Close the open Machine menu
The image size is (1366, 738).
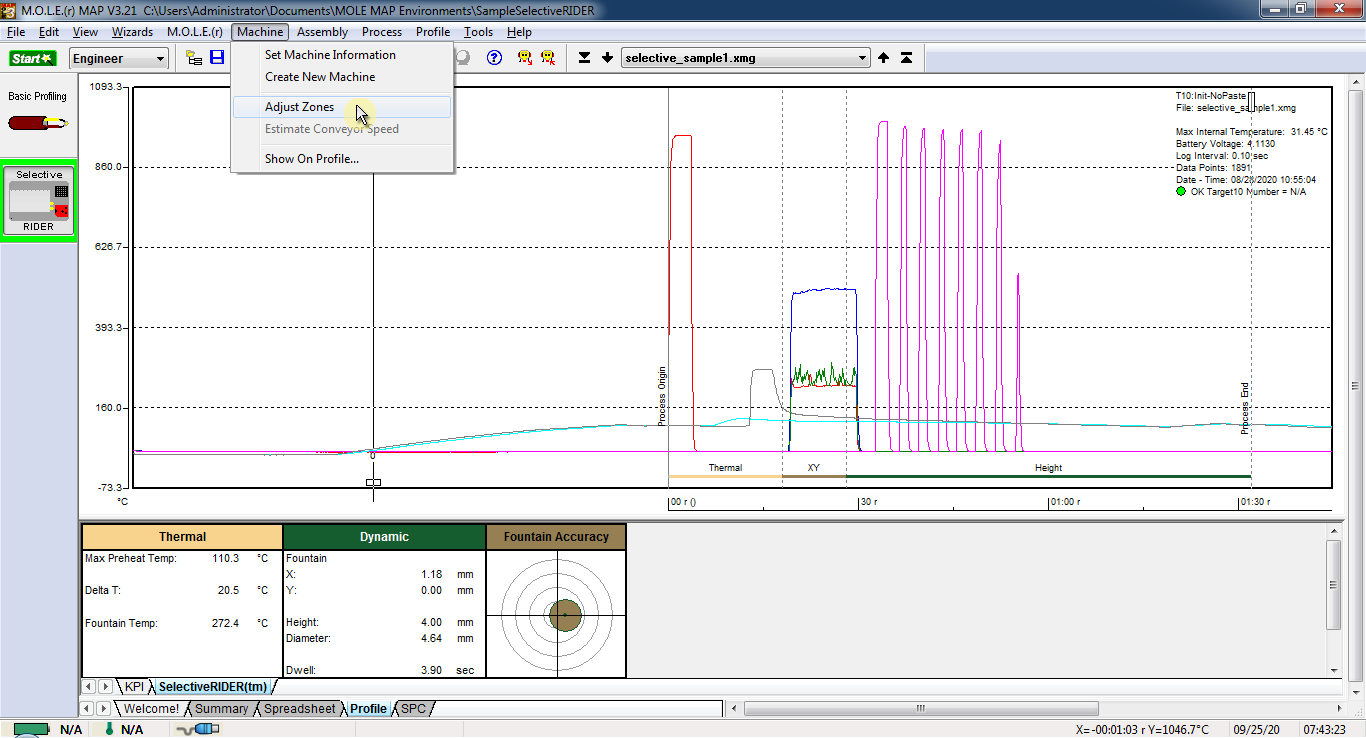260,32
